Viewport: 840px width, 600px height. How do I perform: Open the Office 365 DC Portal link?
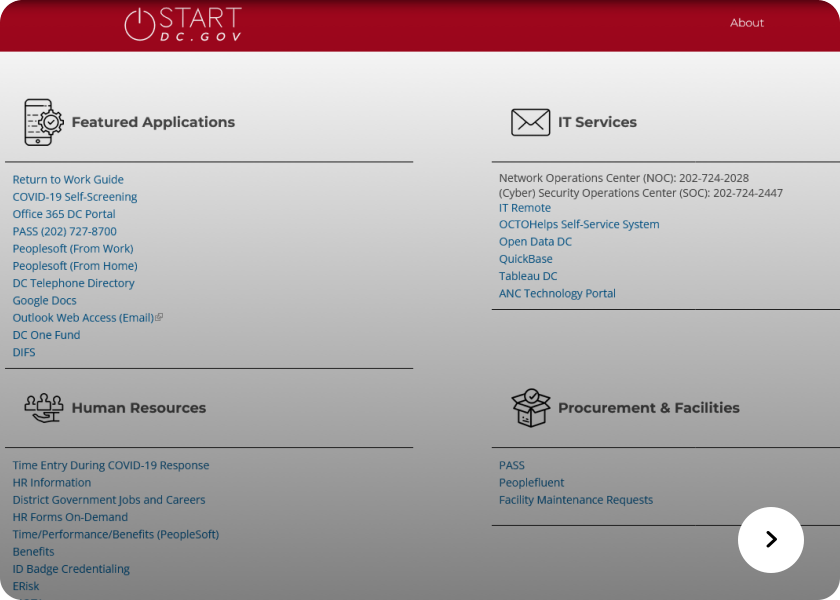point(64,214)
